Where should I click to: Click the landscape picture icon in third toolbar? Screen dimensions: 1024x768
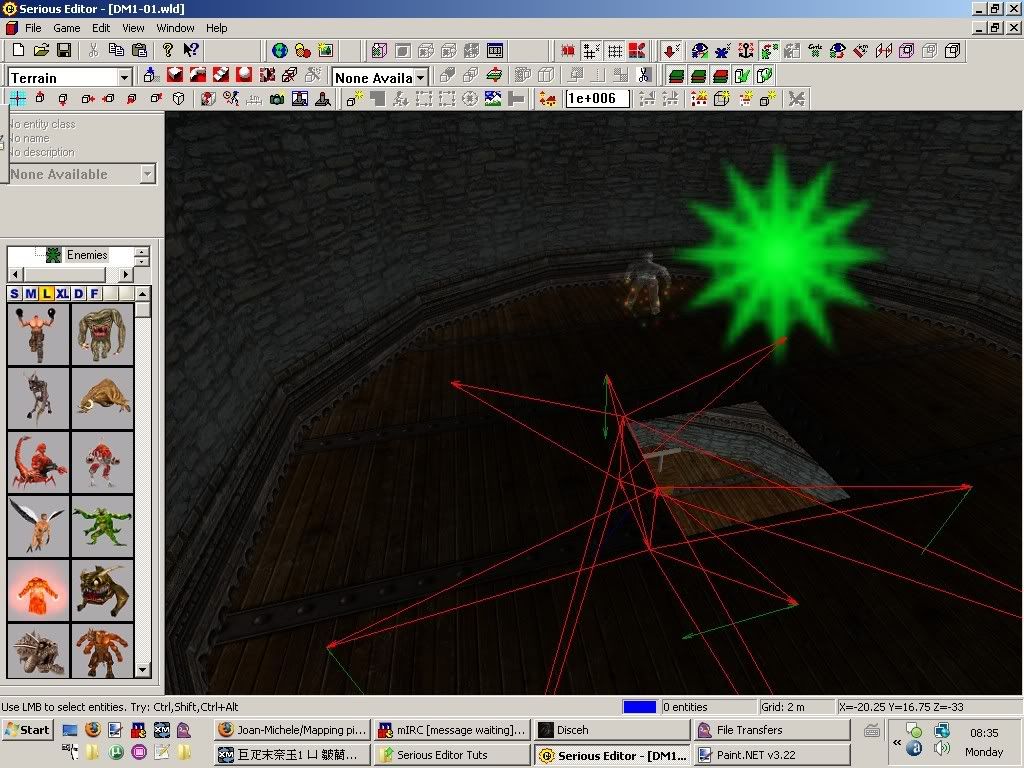(493, 99)
